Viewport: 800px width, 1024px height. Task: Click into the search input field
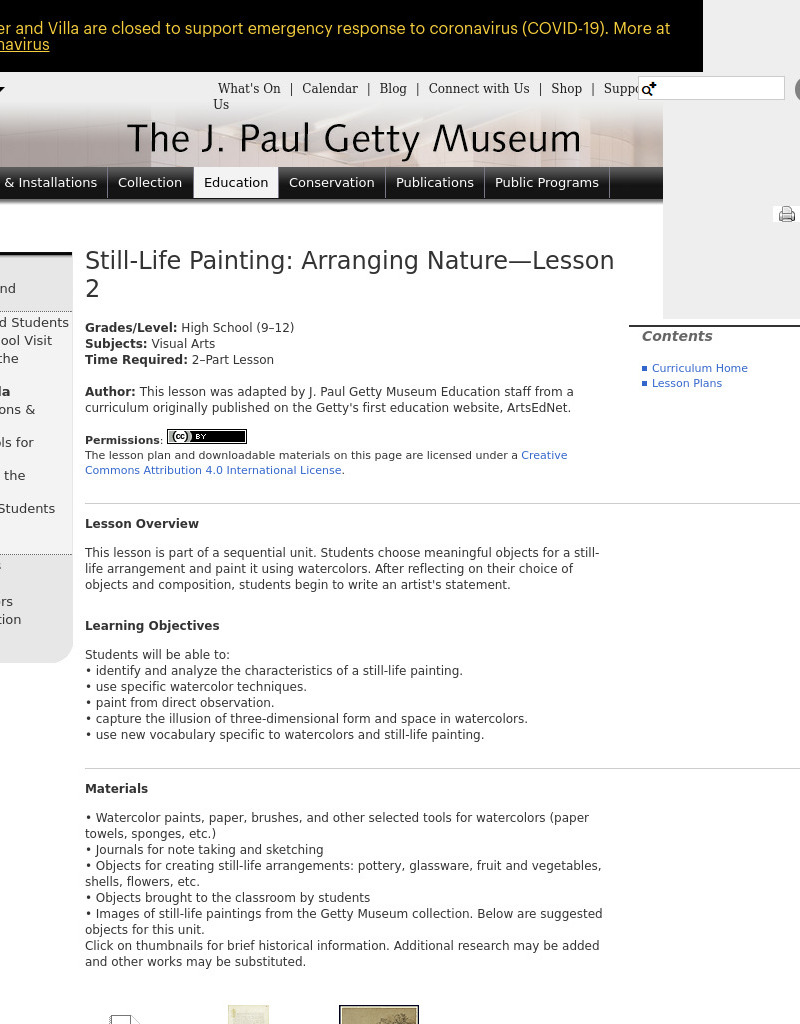[x=711, y=88]
